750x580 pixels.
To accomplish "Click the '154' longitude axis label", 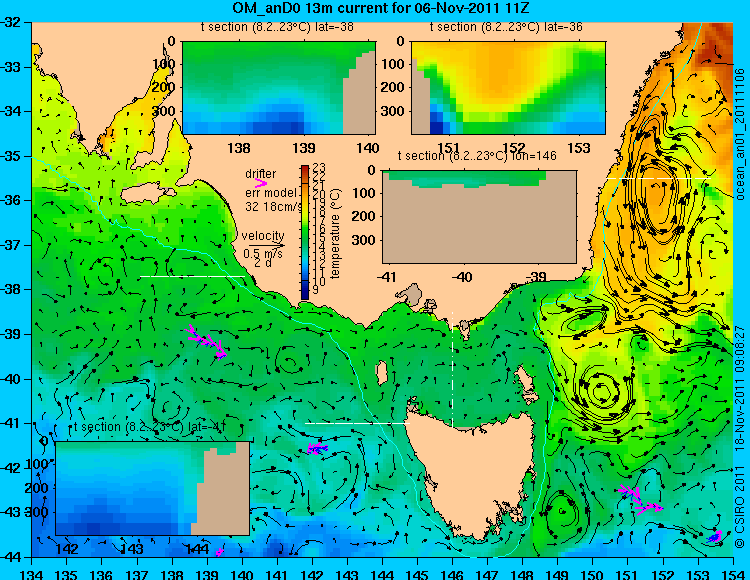I will (733, 574).
